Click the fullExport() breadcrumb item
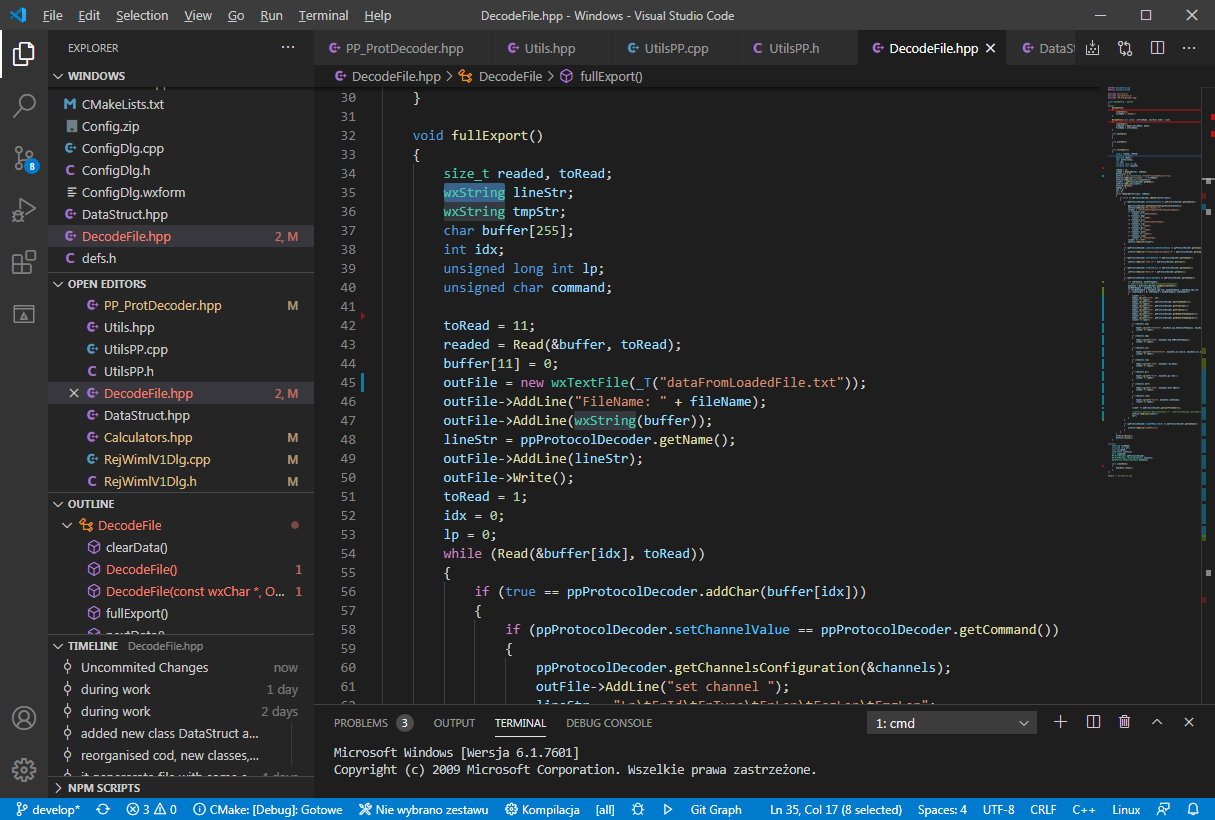 coord(601,76)
